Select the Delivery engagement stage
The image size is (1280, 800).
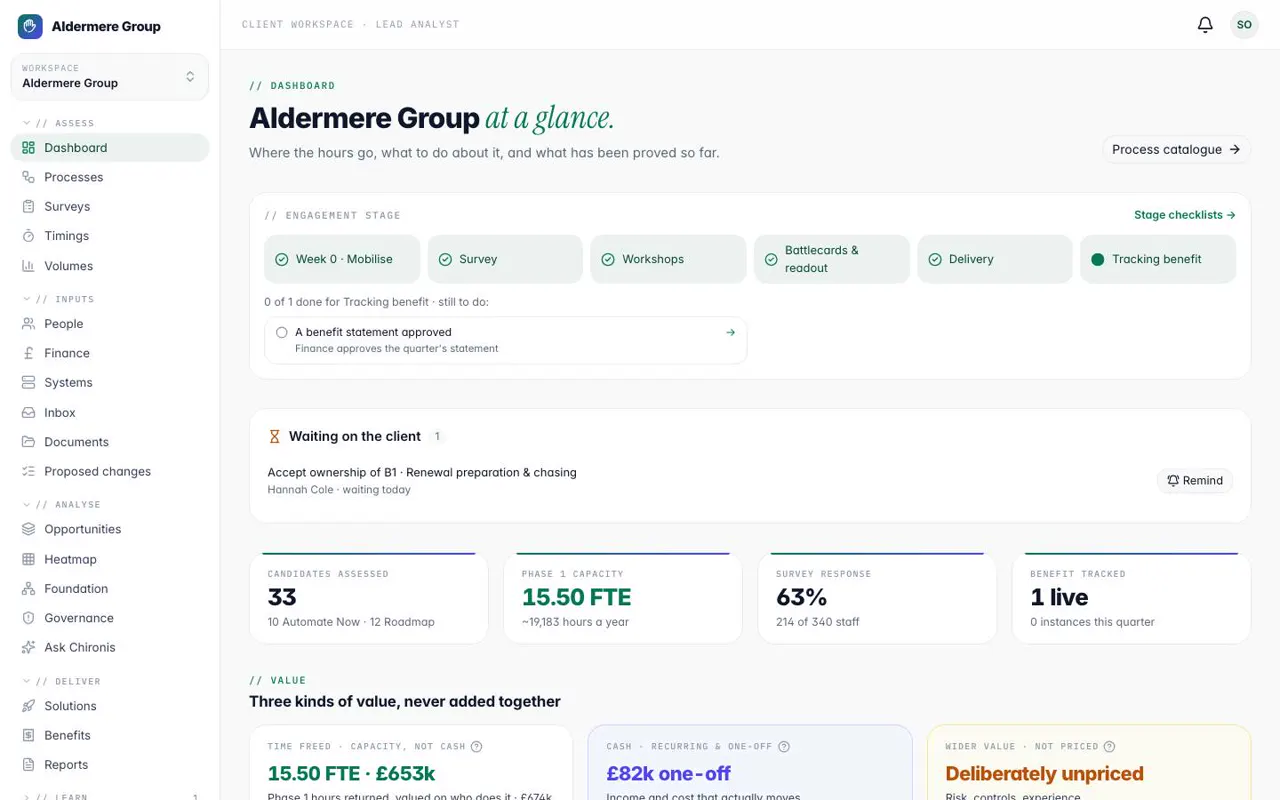click(x=995, y=259)
